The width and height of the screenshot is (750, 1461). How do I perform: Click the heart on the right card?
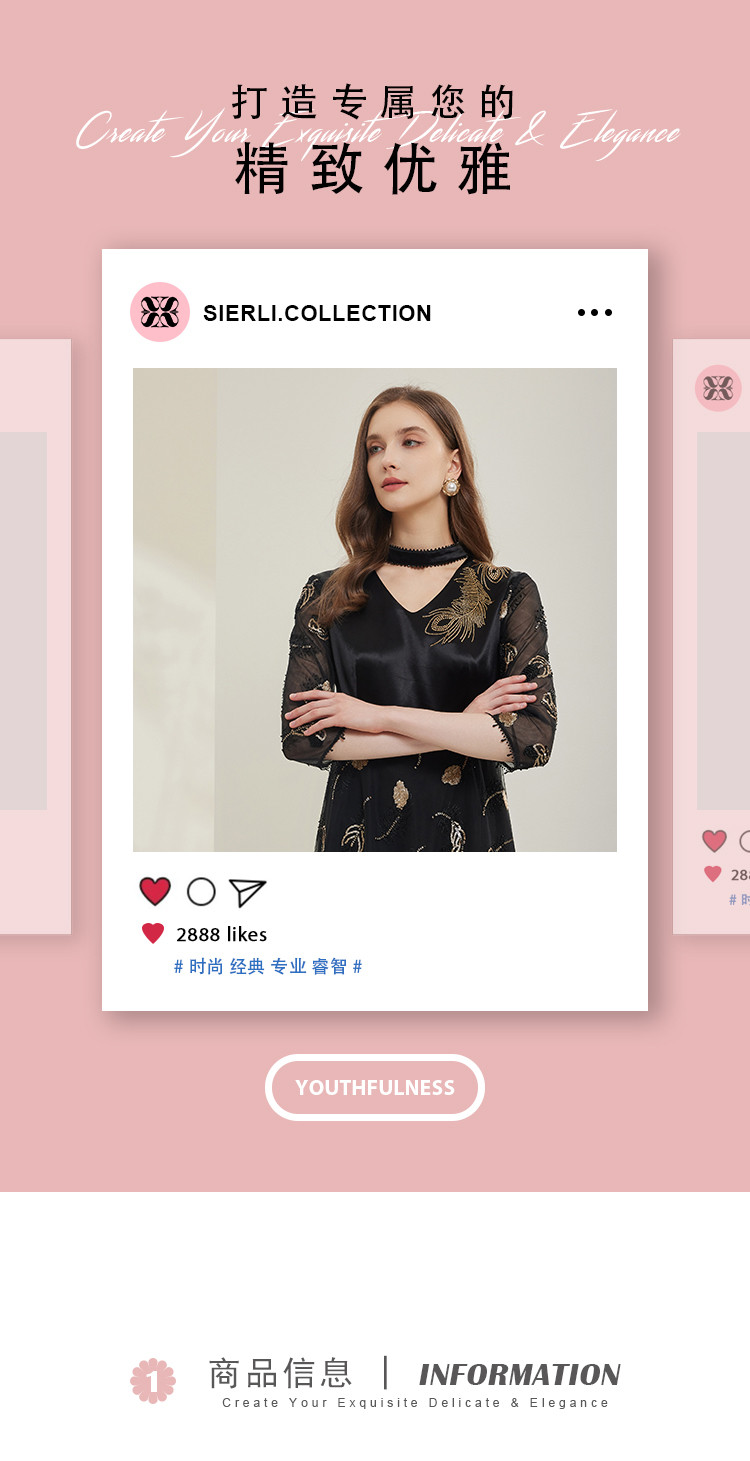pyautogui.click(x=714, y=841)
